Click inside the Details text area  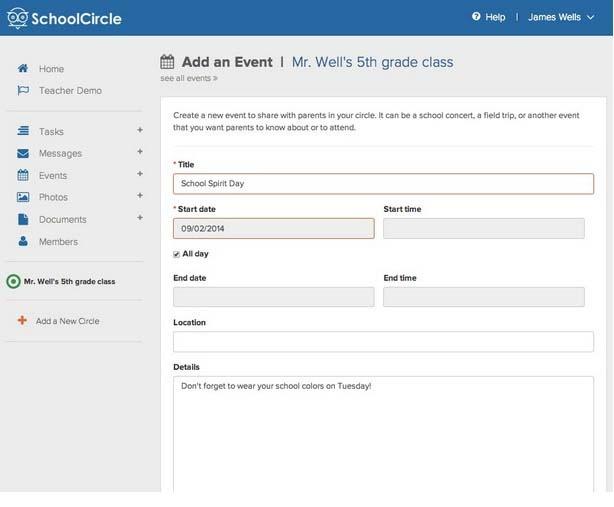click(x=383, y=434)
